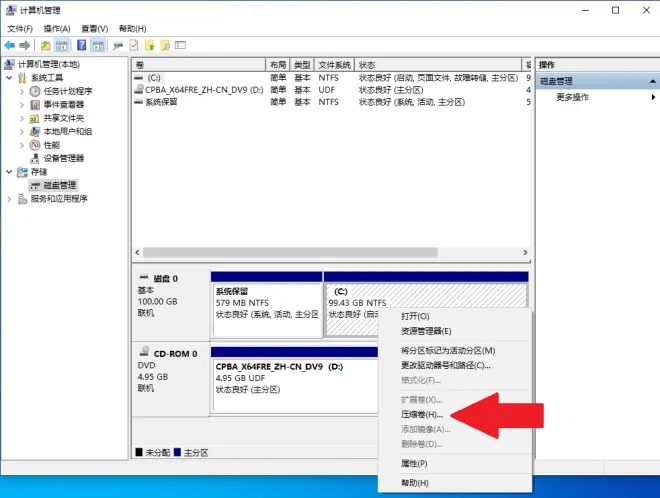This screenshot has width=660, height=498.
Task: Select the 系统工具 tree node
Action: click(47, 77)
